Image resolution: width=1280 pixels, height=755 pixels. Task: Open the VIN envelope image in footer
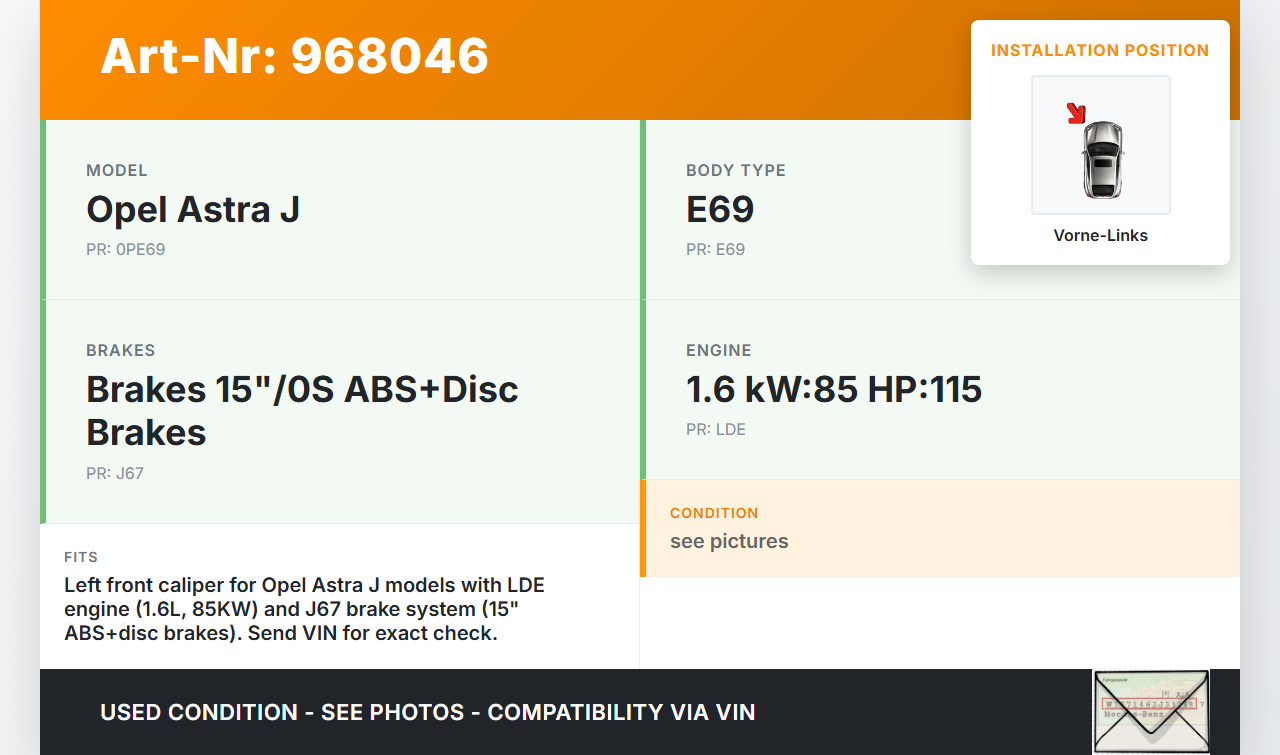pyautogui.click(x=1150, y=711)
